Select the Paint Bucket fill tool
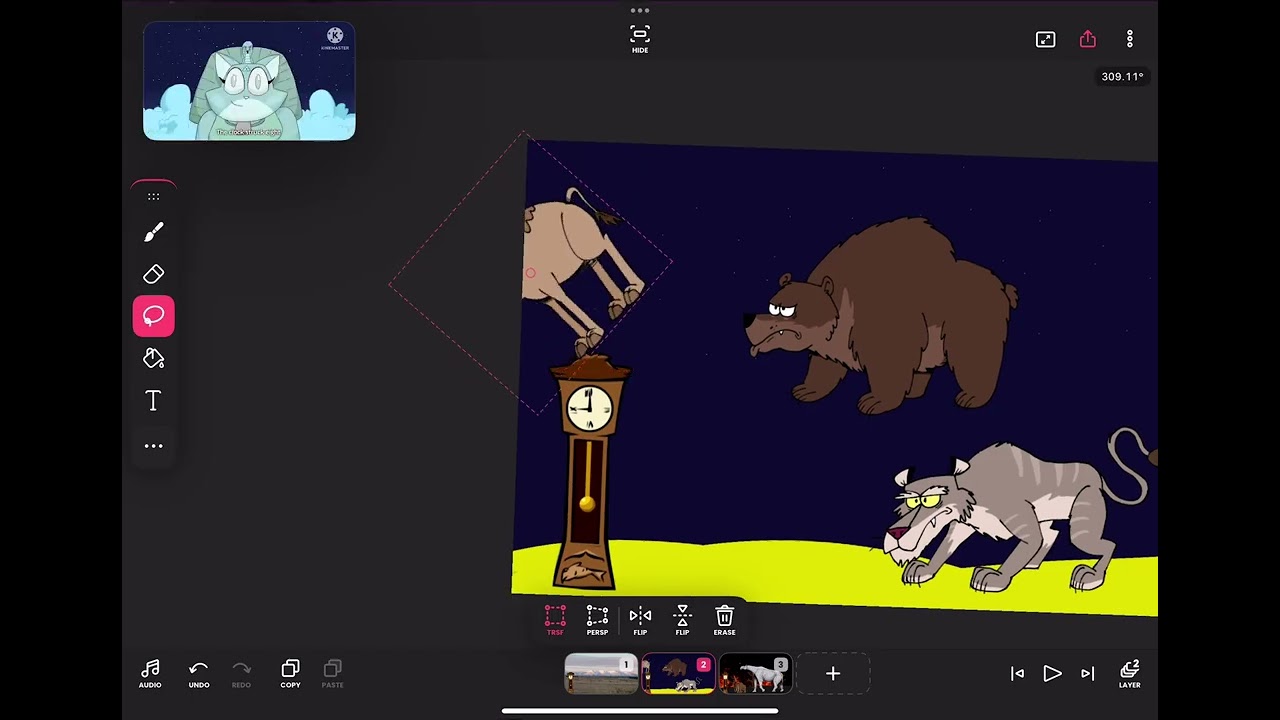The height and width of the screenshot is (720, 1280). (x=153, y=358)
